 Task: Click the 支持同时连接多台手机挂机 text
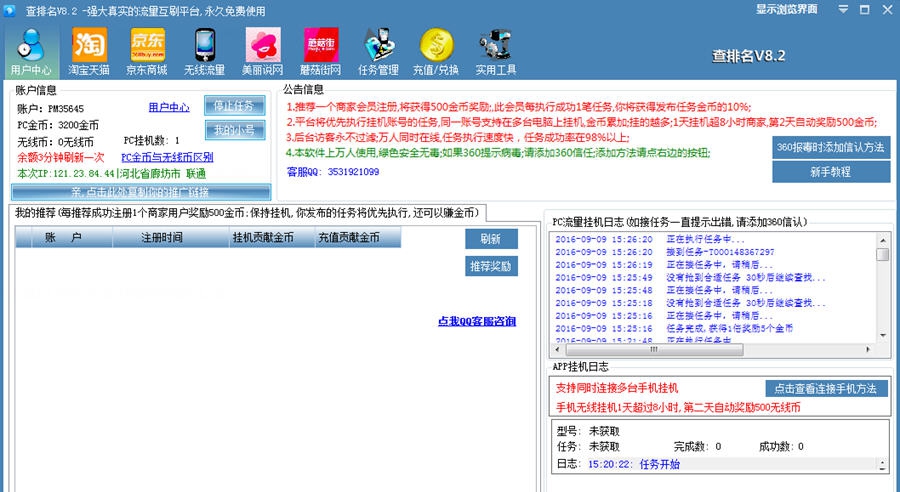(x=616, y=388)
